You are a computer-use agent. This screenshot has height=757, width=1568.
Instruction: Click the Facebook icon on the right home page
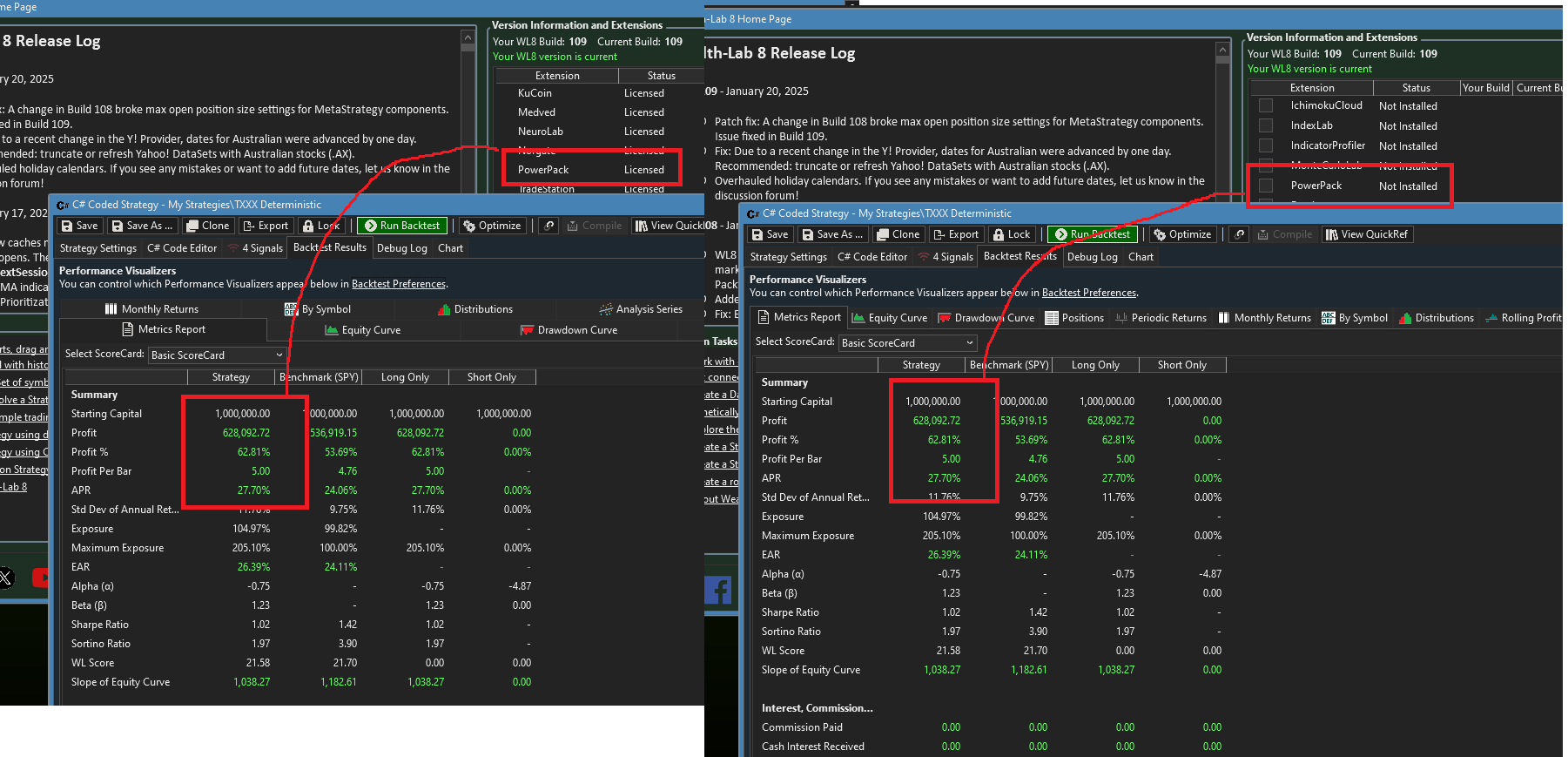point(718,591)
